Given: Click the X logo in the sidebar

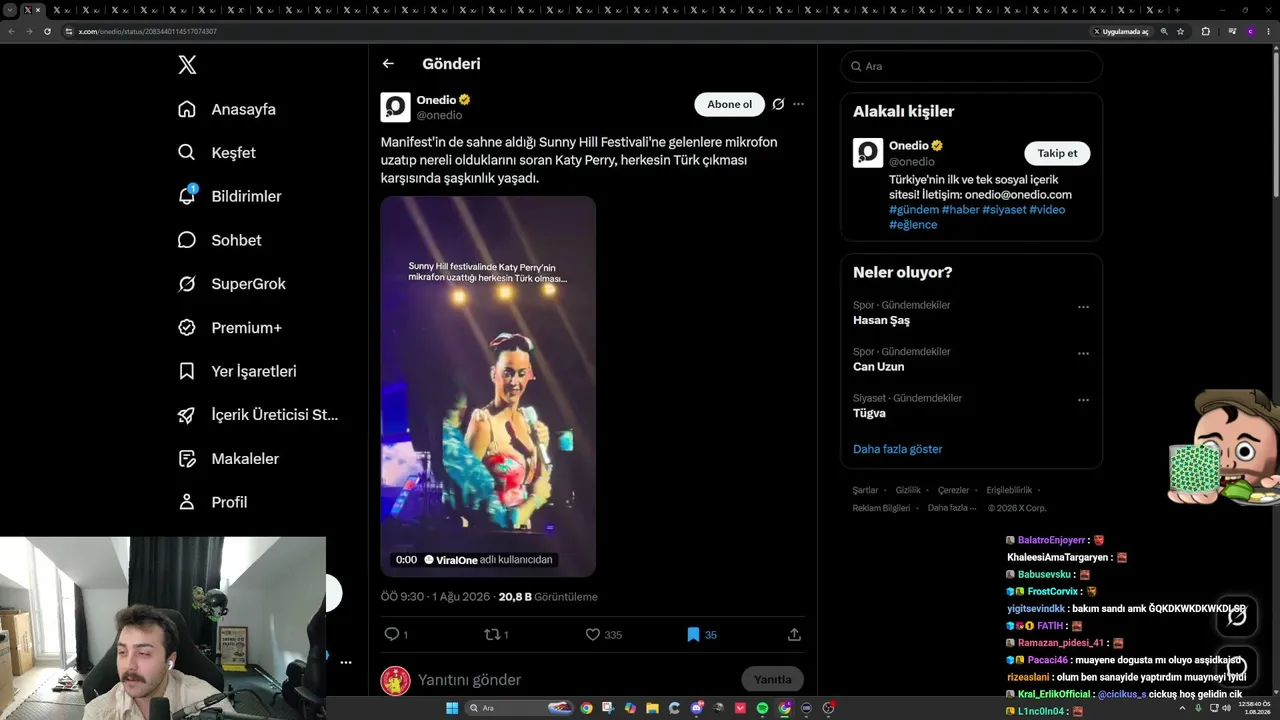Looking at the screenshot, I should coord(187,65).
